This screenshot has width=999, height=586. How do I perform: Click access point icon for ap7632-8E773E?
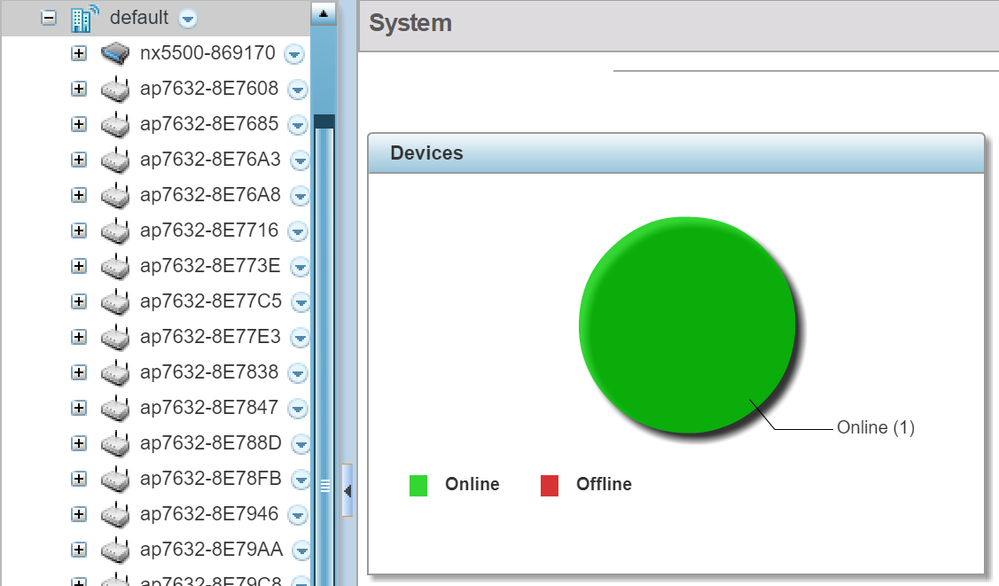click(115, 266)
